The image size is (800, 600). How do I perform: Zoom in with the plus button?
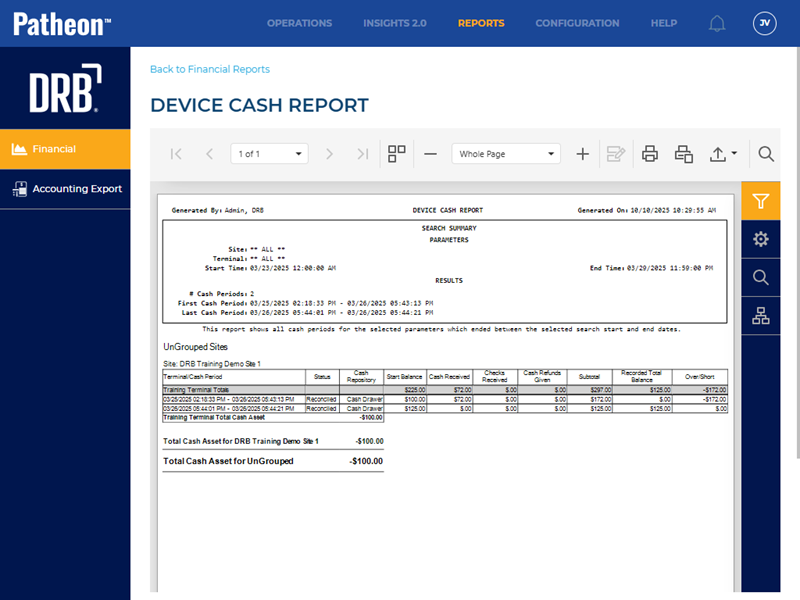[x=583, y=154]
